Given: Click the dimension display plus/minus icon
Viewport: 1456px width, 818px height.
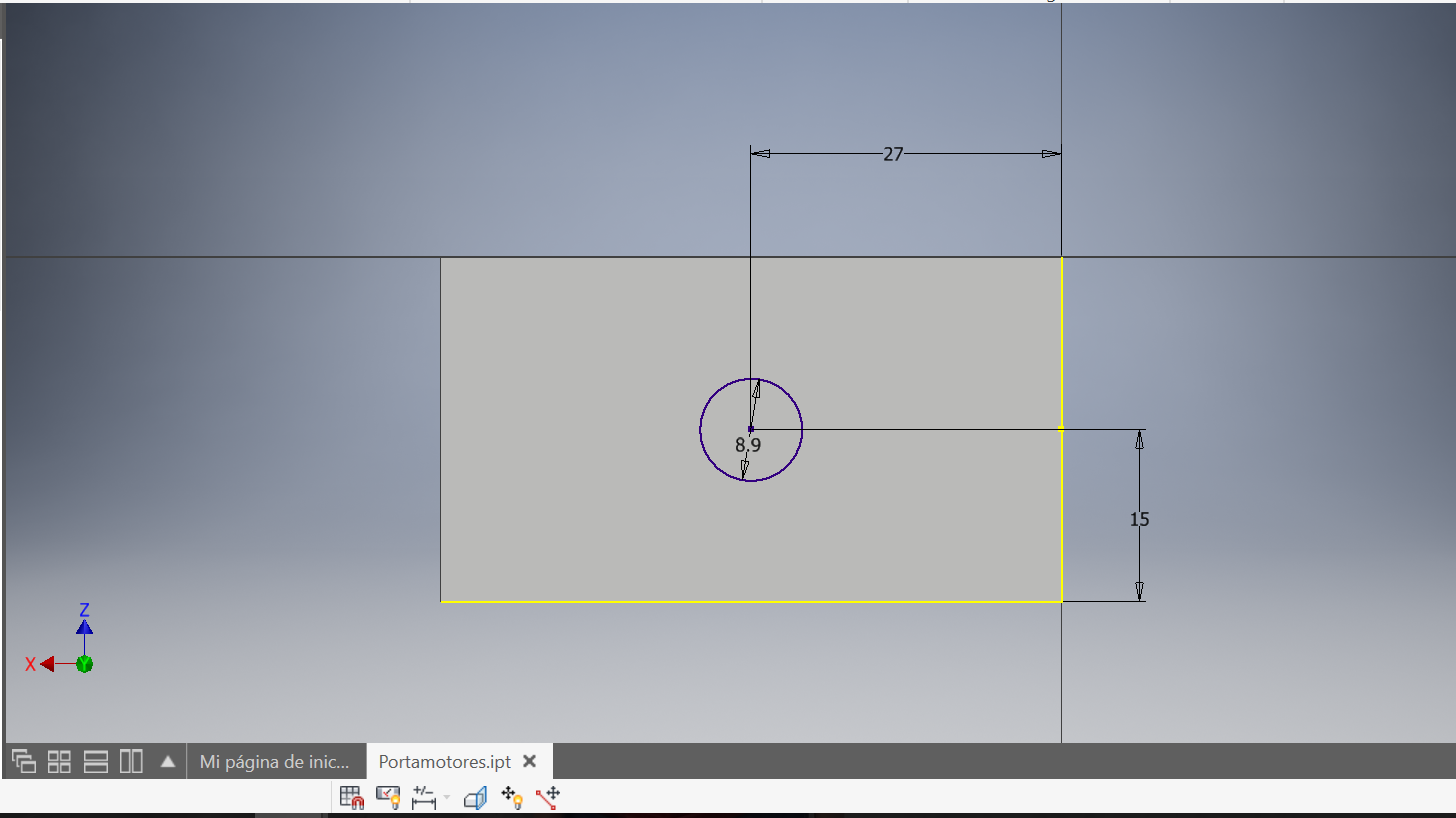Looking at the screenshot, I should (425, 797).
